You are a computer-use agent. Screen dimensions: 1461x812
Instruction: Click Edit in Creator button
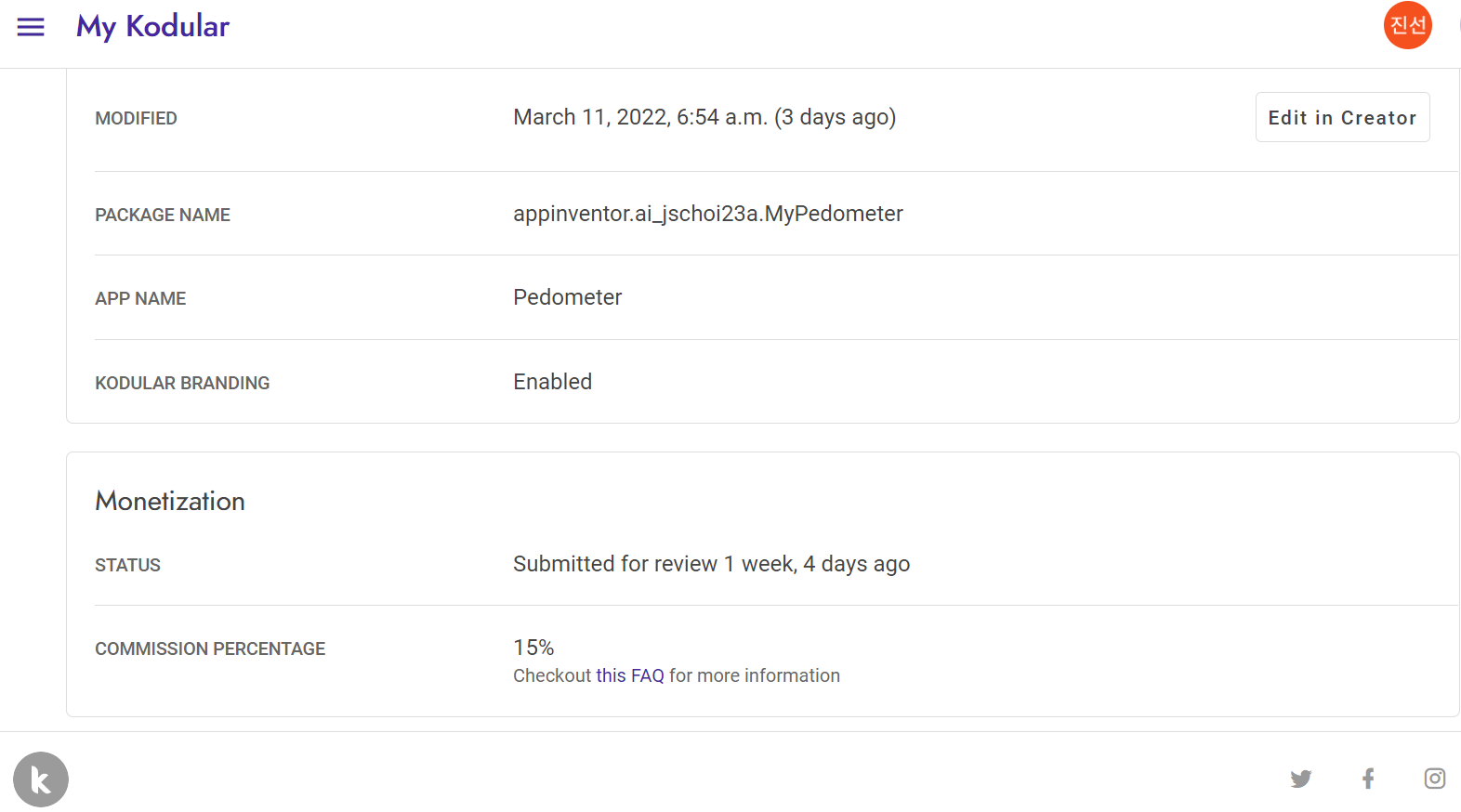tap(1342, 117)
